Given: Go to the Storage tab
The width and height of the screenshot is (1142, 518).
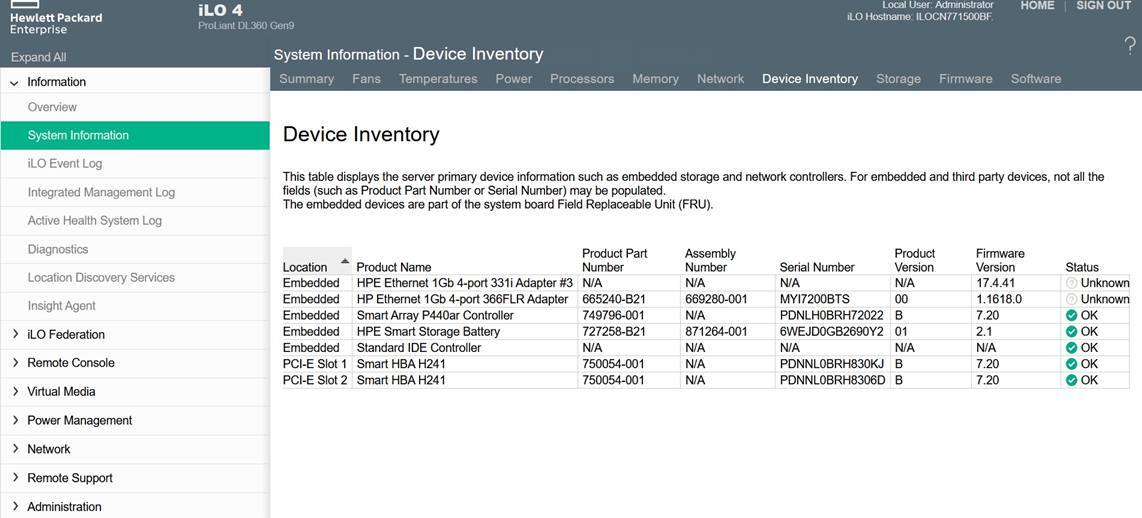Looking at the screenshot, I should [898, 79].
